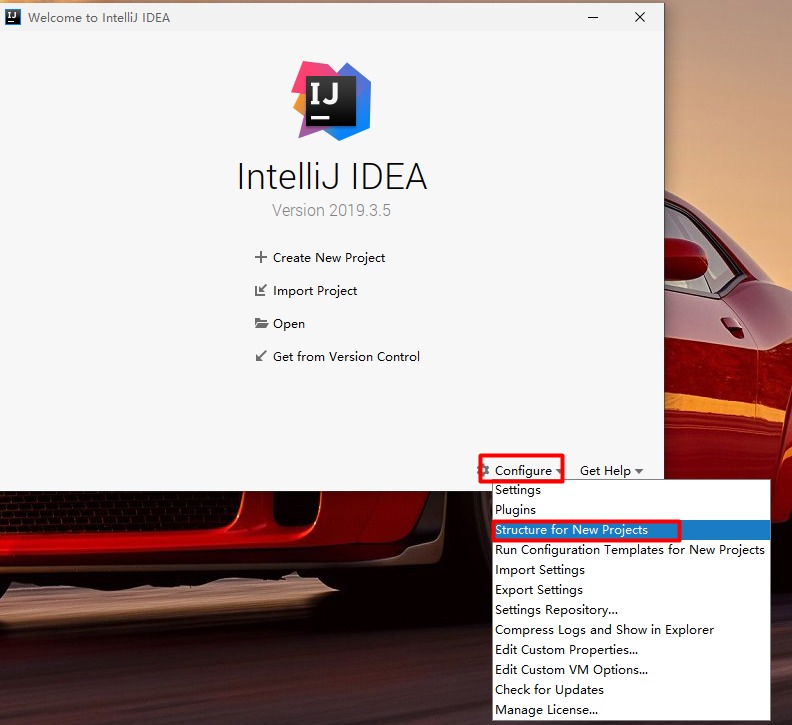Choose Import Settings
This screenshot has height=725, width=792.
631,570
